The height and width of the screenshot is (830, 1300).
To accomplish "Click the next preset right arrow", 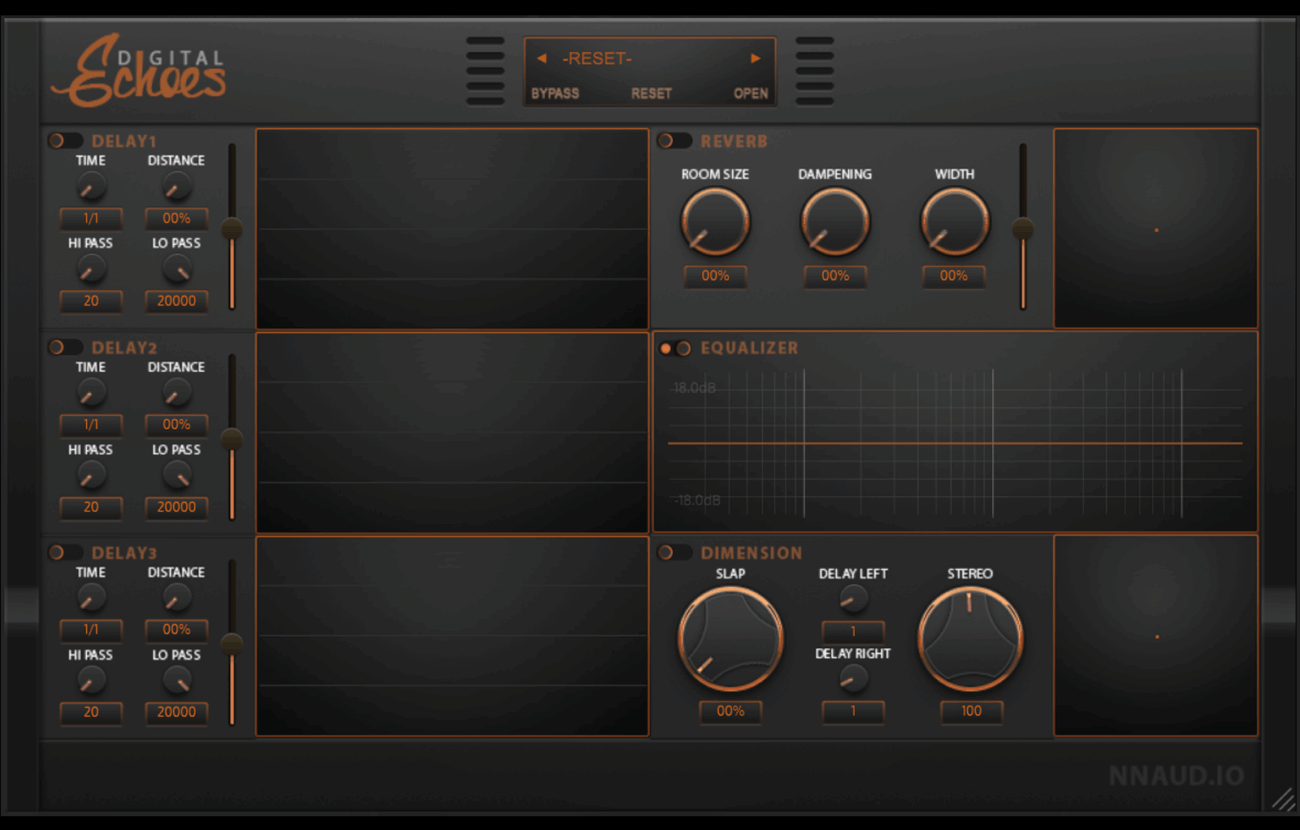I will click(x=756, y=59).
